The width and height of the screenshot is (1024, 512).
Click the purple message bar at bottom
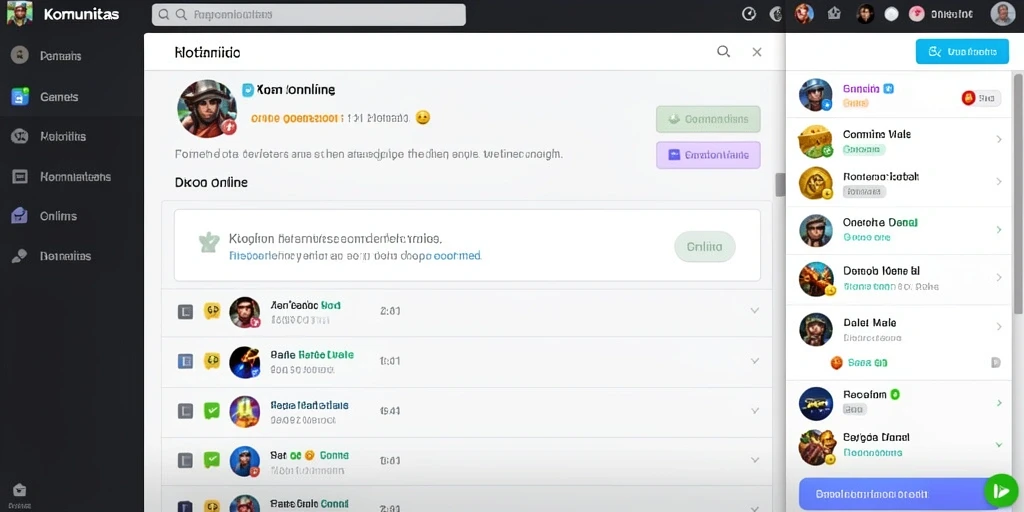(891, 494)
